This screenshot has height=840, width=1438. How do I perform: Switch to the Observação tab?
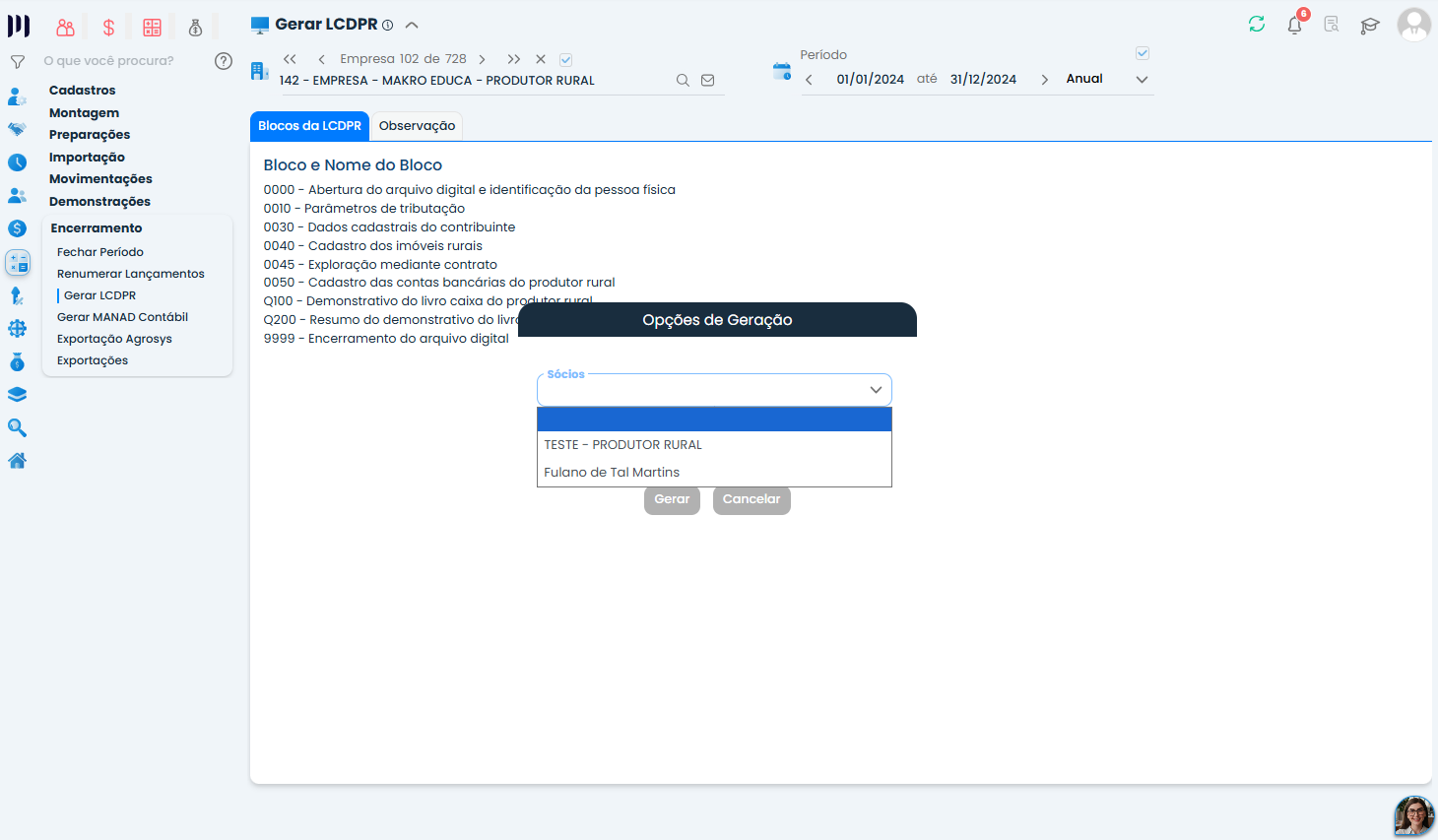pos(417,126)
